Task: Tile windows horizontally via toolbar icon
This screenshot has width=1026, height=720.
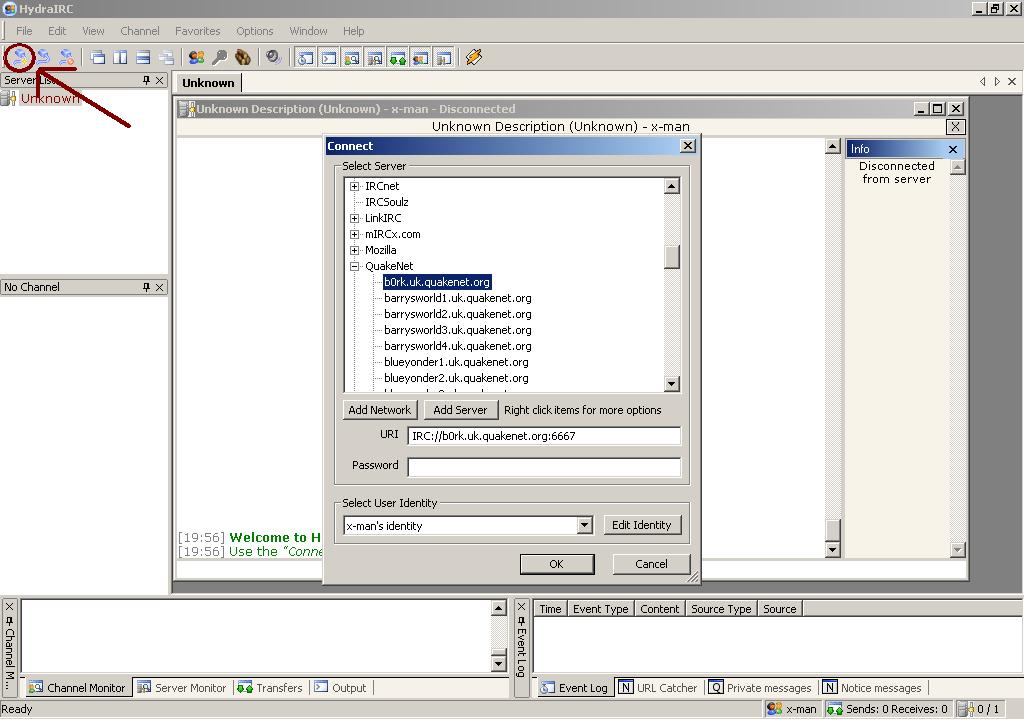Action: pos(143,58)
